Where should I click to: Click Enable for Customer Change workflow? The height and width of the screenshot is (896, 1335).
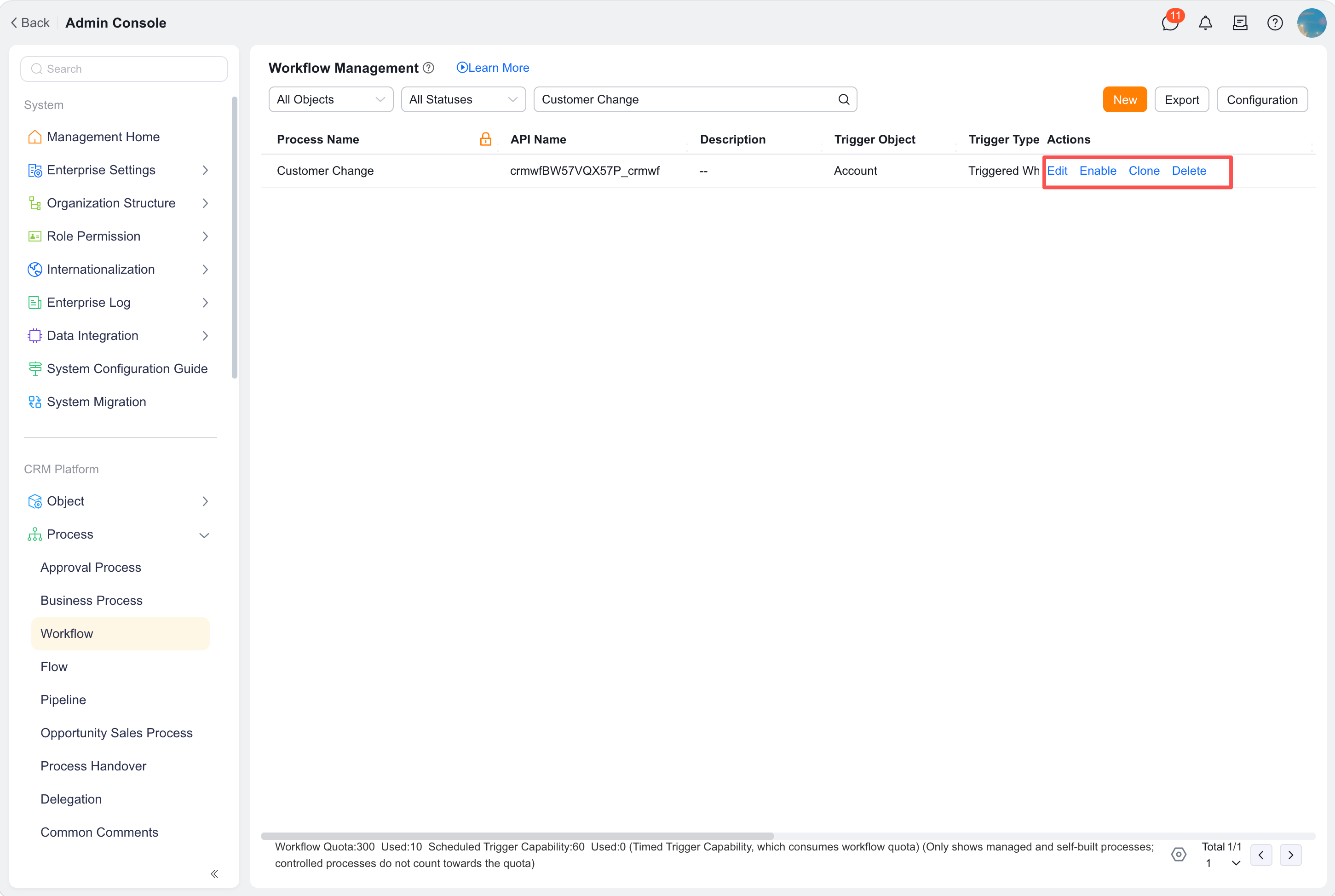click(1097, 171)
